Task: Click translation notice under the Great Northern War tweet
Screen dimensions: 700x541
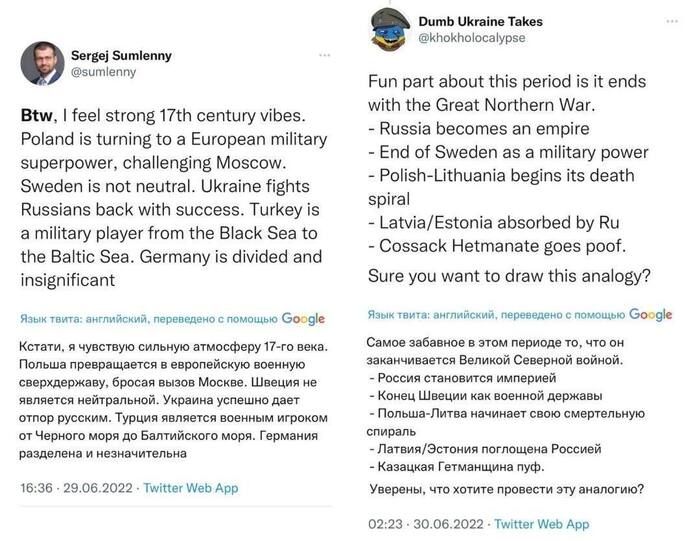Action: (495, 314)
